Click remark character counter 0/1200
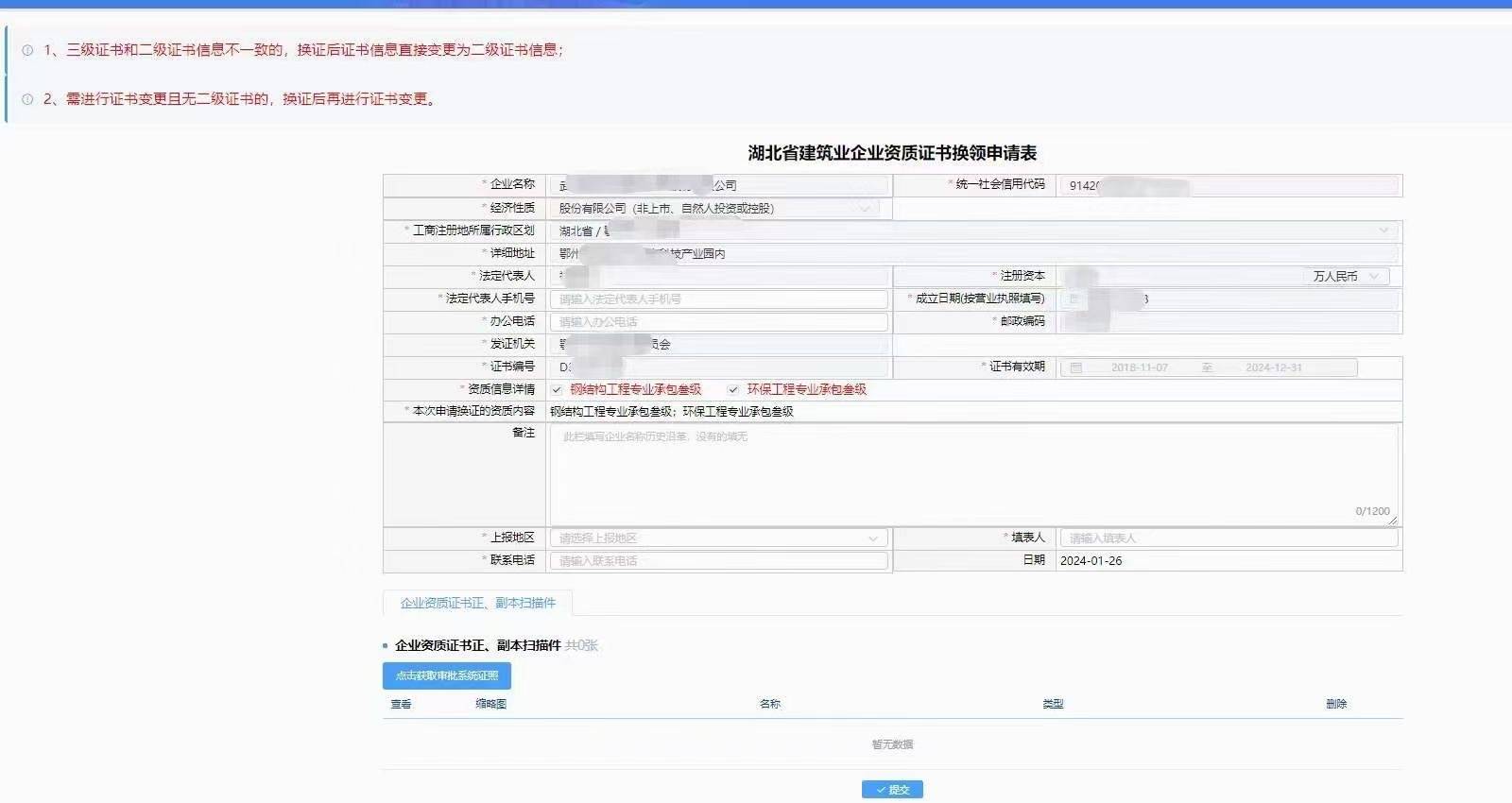Screen dimensions: 1512x803 (x=1373, y=511)
